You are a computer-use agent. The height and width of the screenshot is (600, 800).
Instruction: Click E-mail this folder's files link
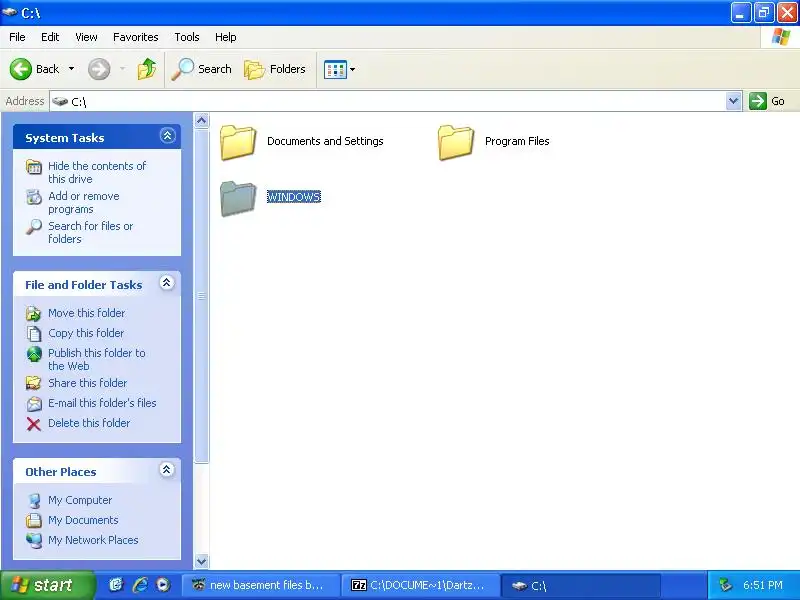102,403
